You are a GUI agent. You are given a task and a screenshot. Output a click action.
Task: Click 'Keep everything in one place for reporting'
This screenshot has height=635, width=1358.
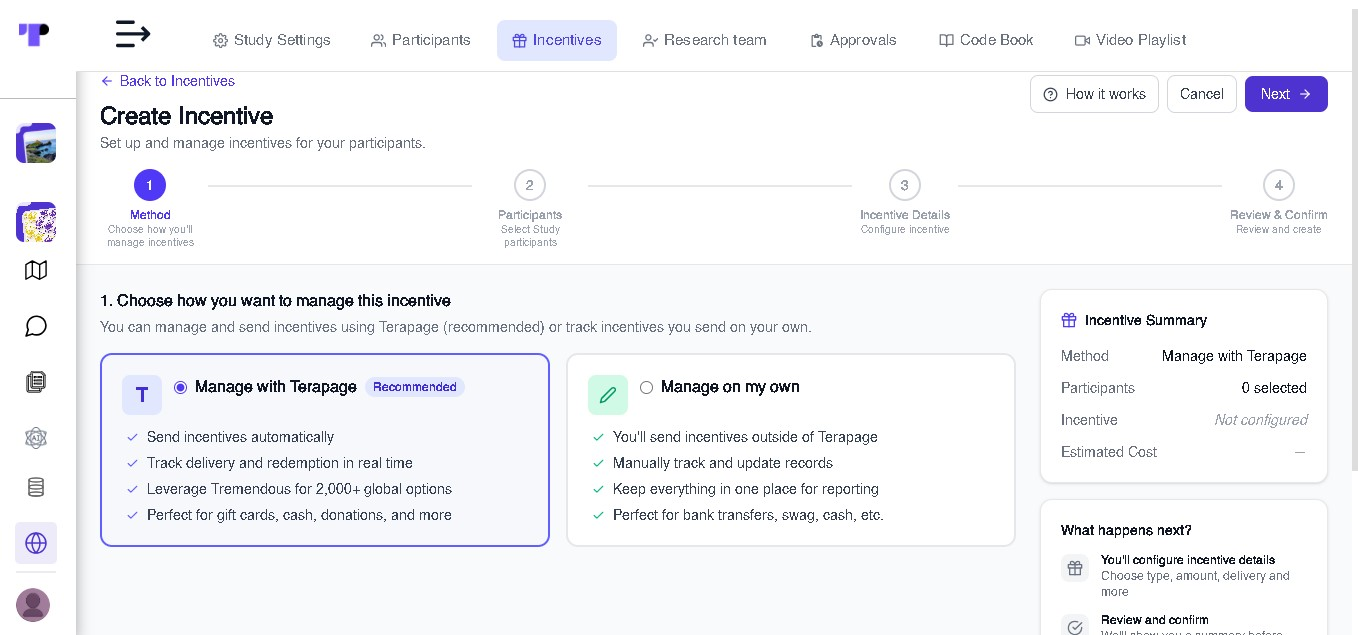click(746, 489)
